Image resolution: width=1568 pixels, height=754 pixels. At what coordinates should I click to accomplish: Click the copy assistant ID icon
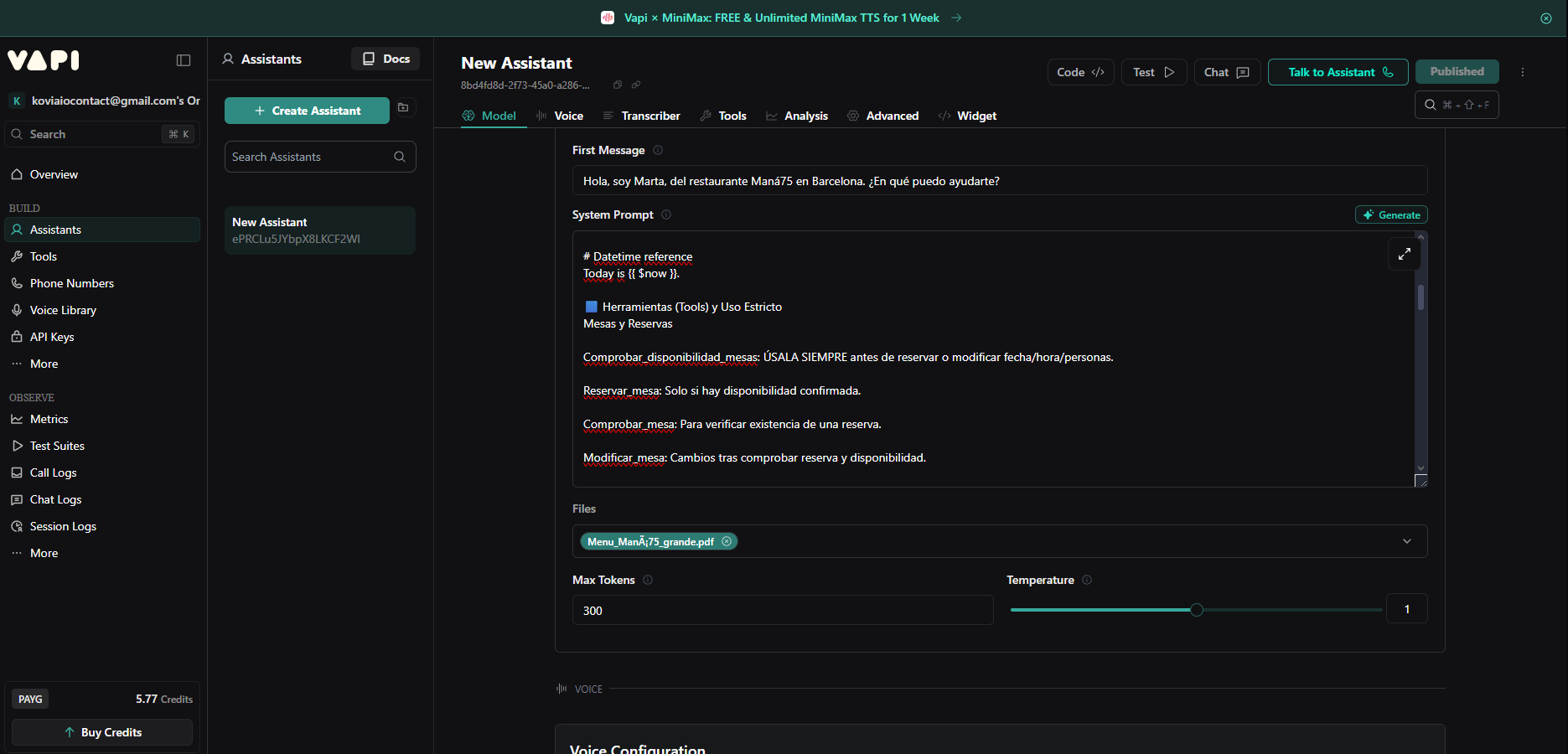click(618, 85)
